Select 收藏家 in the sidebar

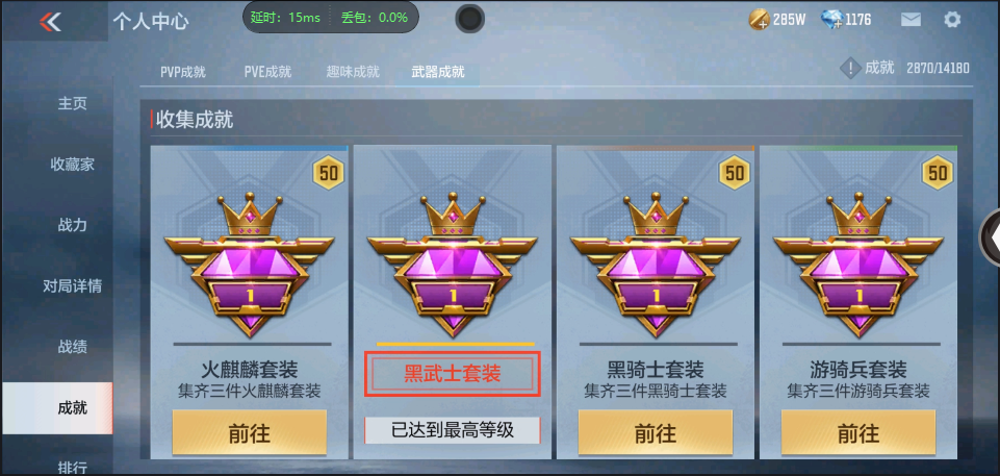(x=72, y=164)
